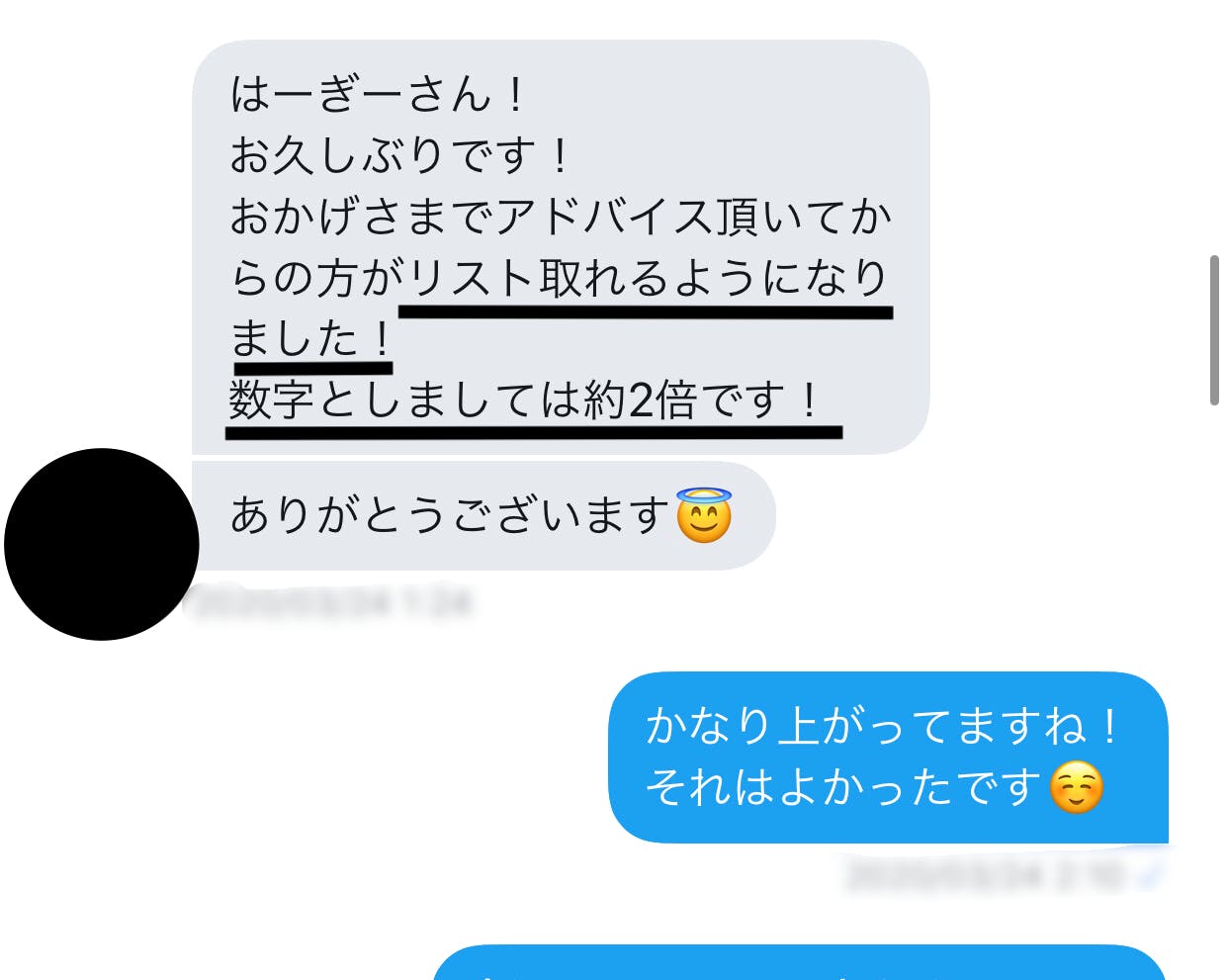The image size is (1228, 980).
Task: Tap the partially visible blue bubble at bottom
Action: pyautogui.click(x=801, y=962)
